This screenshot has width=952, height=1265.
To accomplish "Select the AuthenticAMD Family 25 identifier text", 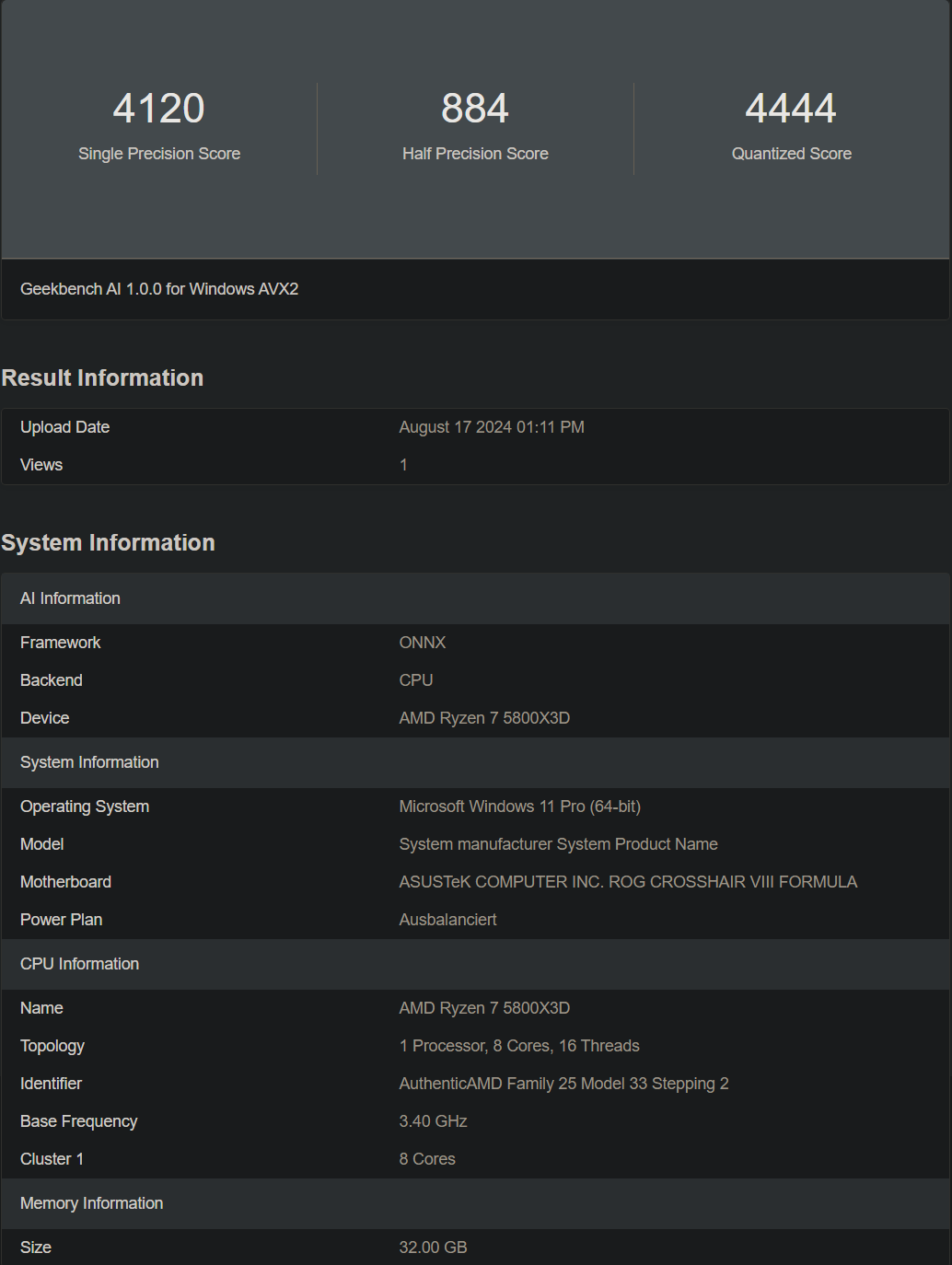I will 563,1084.
